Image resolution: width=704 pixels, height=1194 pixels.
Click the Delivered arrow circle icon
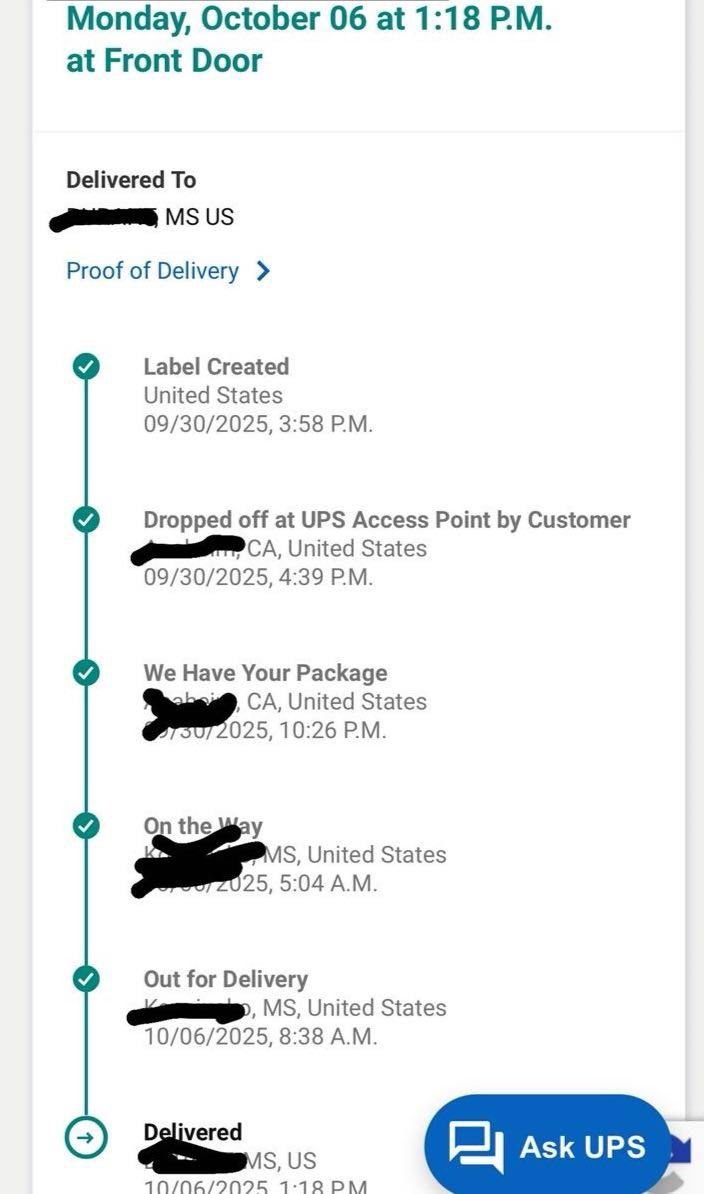pos(86,1136)
